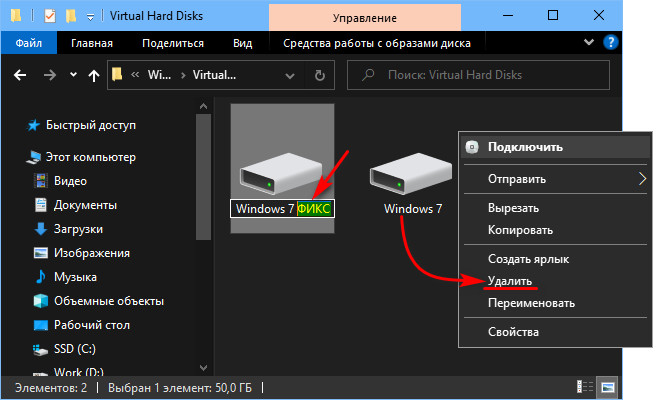Click the Help question mark icon
The height and width of the screenshot is (406, 665).
[x=611, y=42]
